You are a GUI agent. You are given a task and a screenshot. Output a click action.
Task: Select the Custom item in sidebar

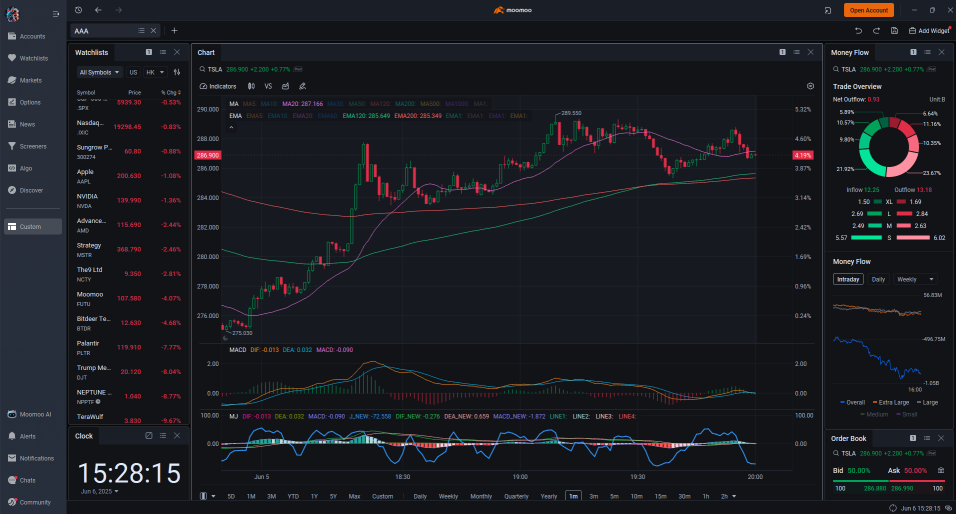coord(33,227)
